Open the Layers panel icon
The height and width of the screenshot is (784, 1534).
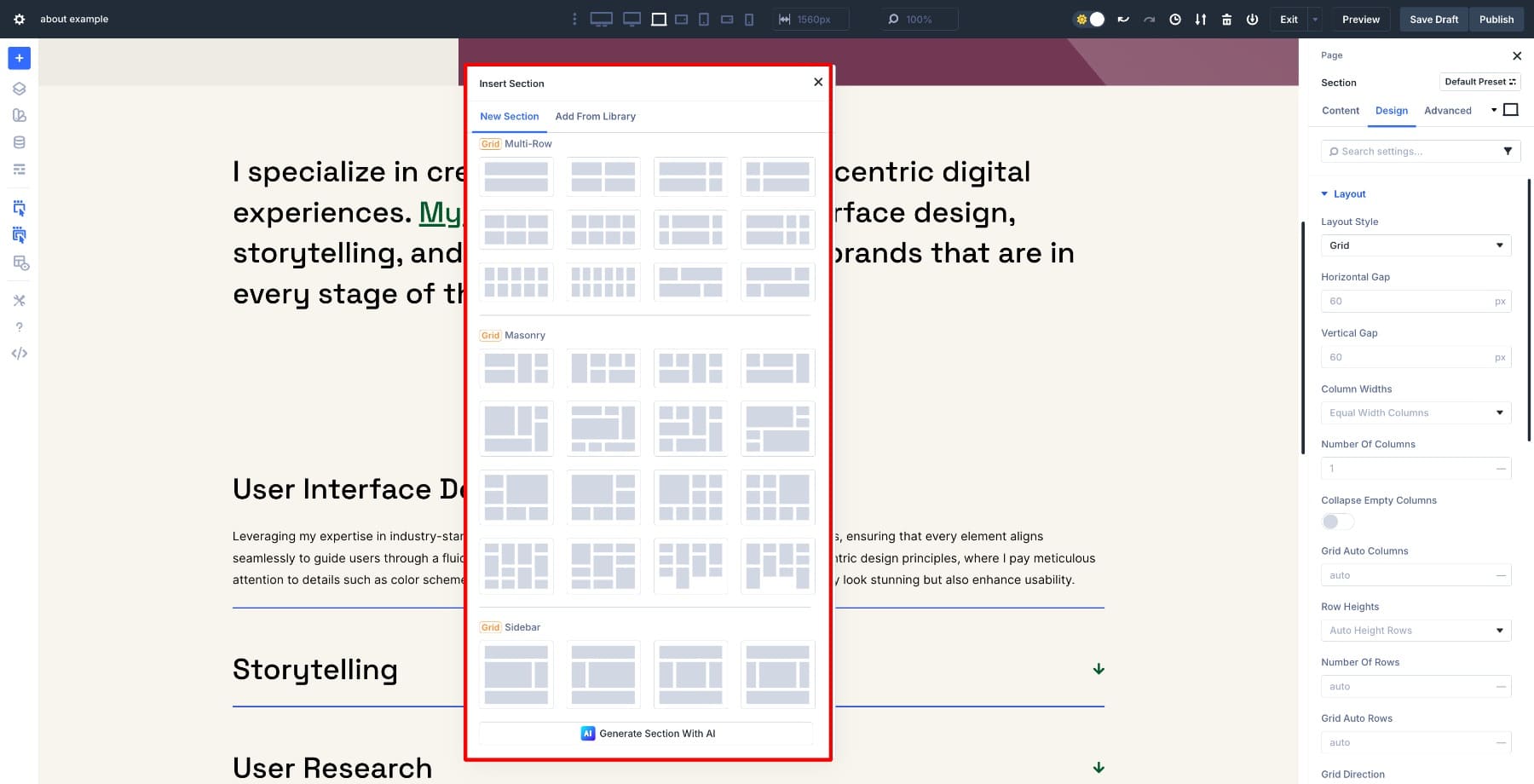point(19,89)
